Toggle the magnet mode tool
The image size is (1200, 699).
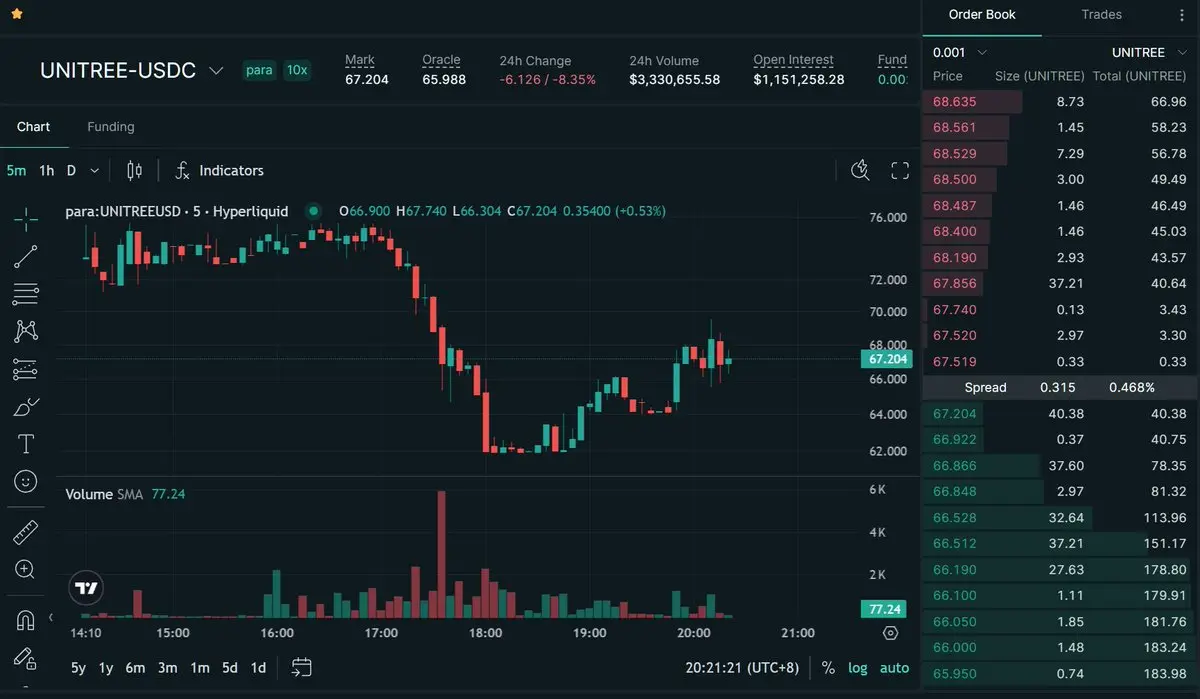coord(26,620)
